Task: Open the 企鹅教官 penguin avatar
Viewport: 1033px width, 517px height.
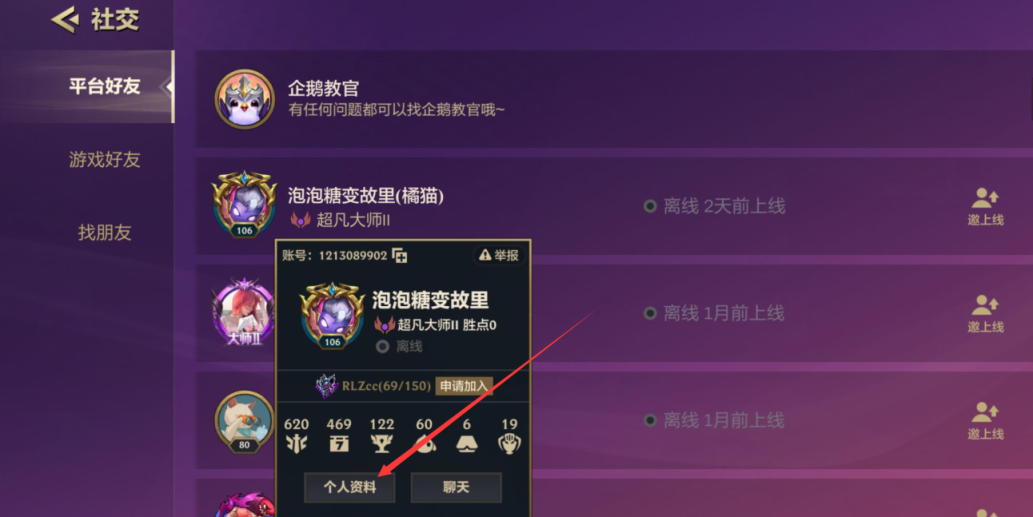Action: [x=244, y=99]
